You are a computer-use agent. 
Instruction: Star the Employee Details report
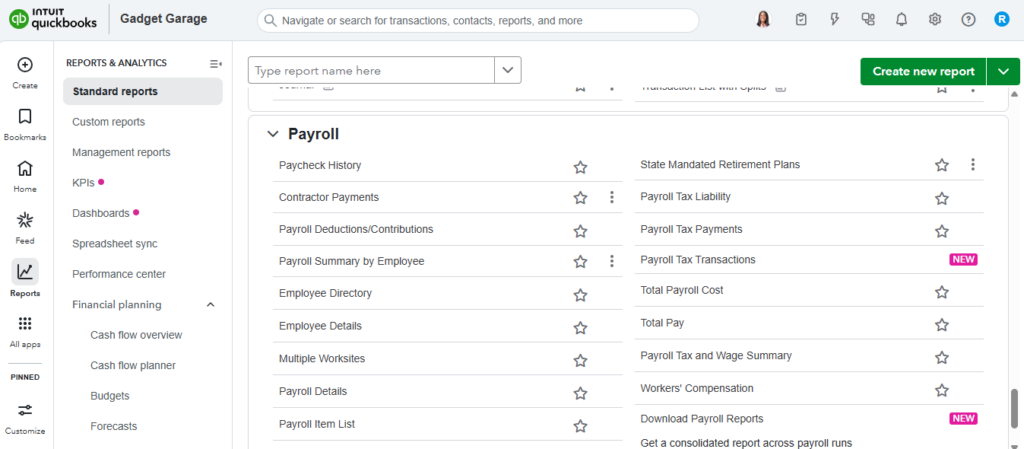(x=580, y=328)
